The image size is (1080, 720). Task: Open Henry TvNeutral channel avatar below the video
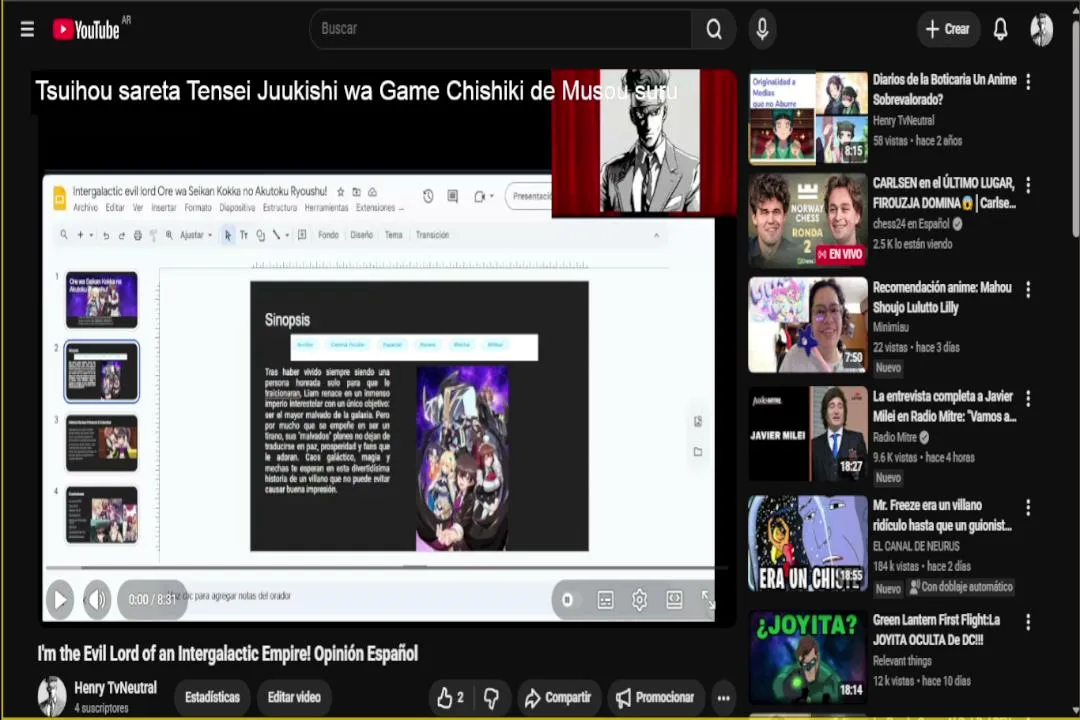point(52,697)
